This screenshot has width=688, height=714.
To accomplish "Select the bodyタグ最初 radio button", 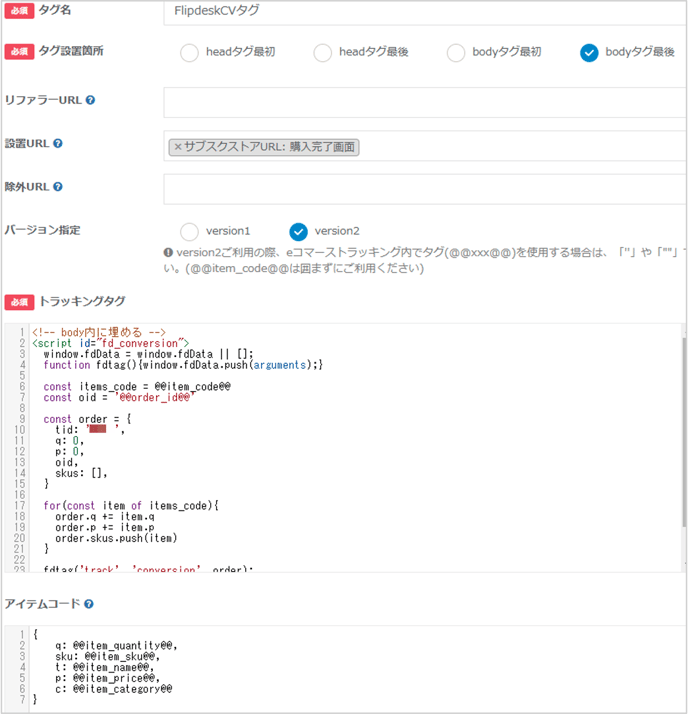I will coord(456,53).
